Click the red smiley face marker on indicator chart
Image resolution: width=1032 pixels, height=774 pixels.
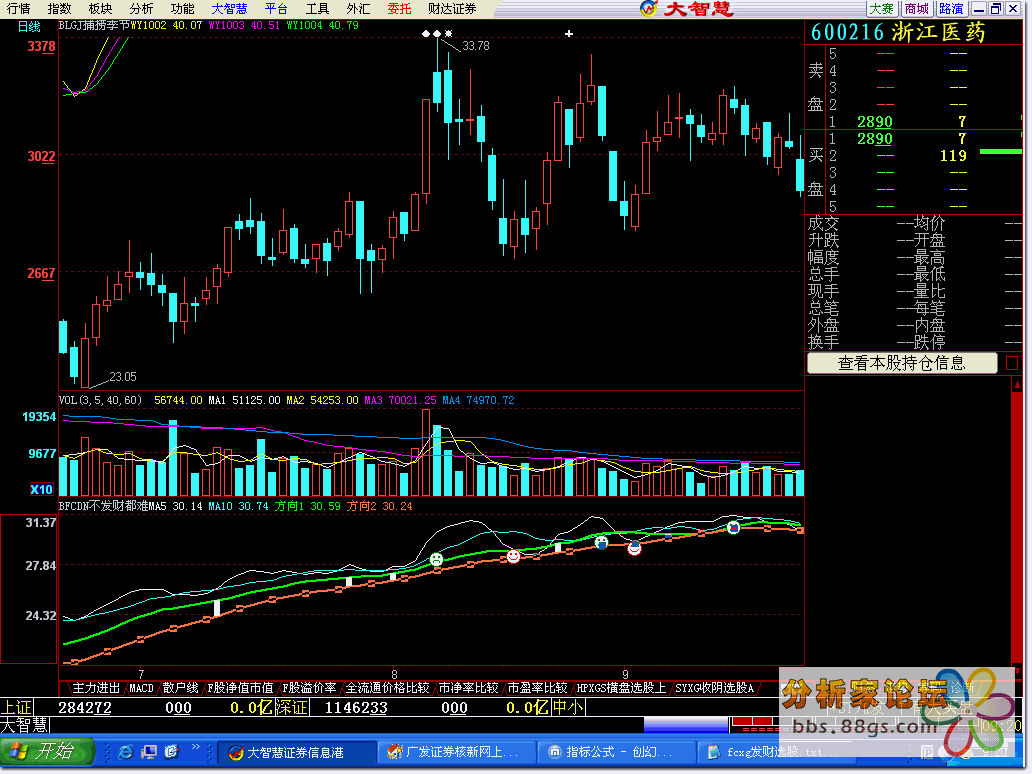point(513,557)
